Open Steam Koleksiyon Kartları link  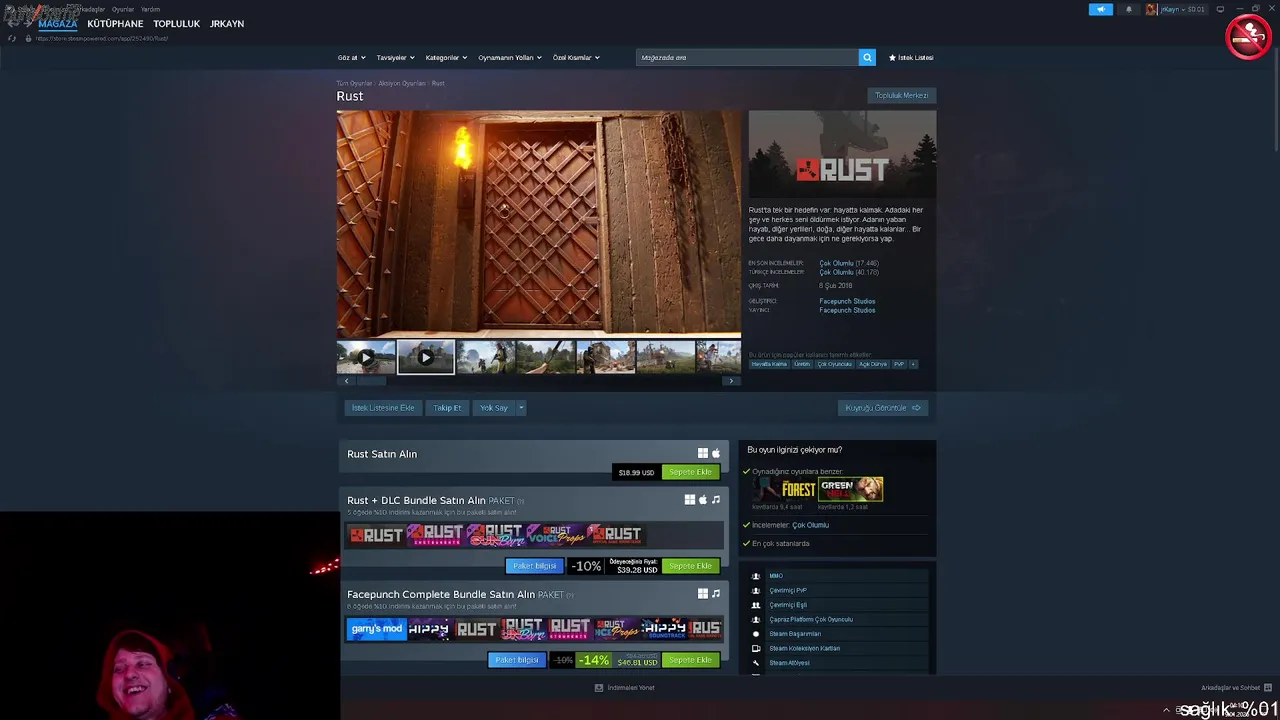coord(804,648)
